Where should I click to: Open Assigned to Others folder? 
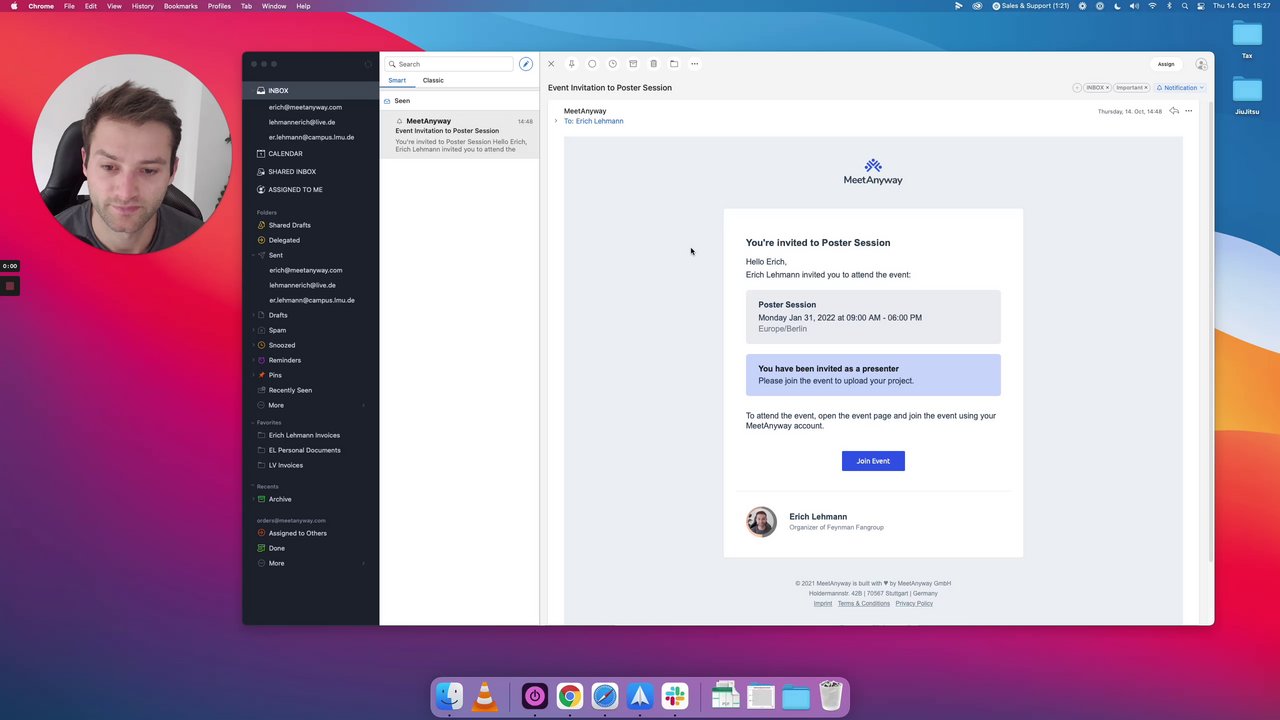(x=297, y=533)
